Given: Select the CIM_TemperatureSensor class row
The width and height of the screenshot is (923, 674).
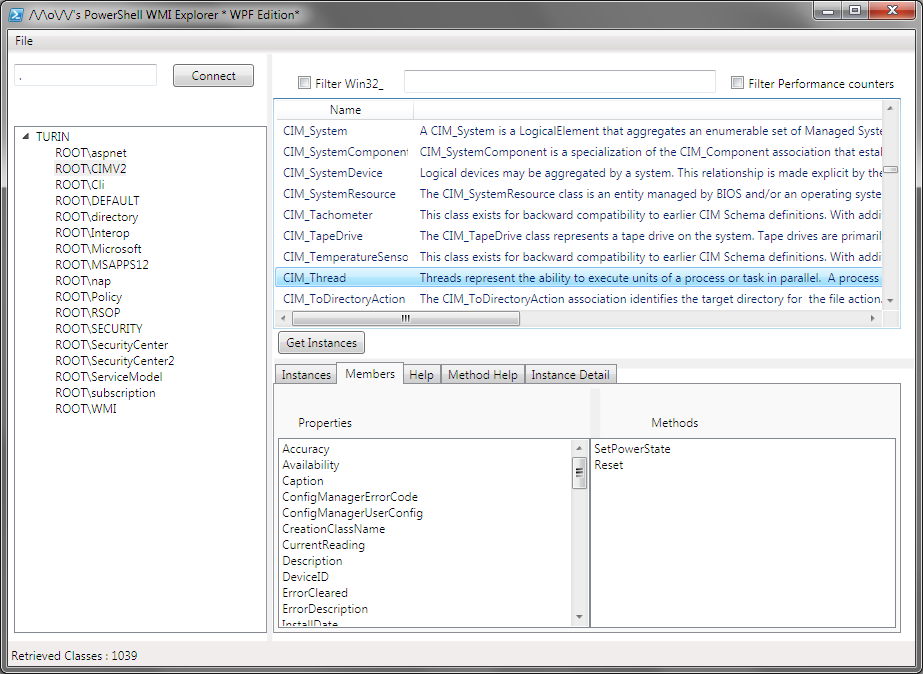Looking at the screenshot, I should [x=579, y=257].
